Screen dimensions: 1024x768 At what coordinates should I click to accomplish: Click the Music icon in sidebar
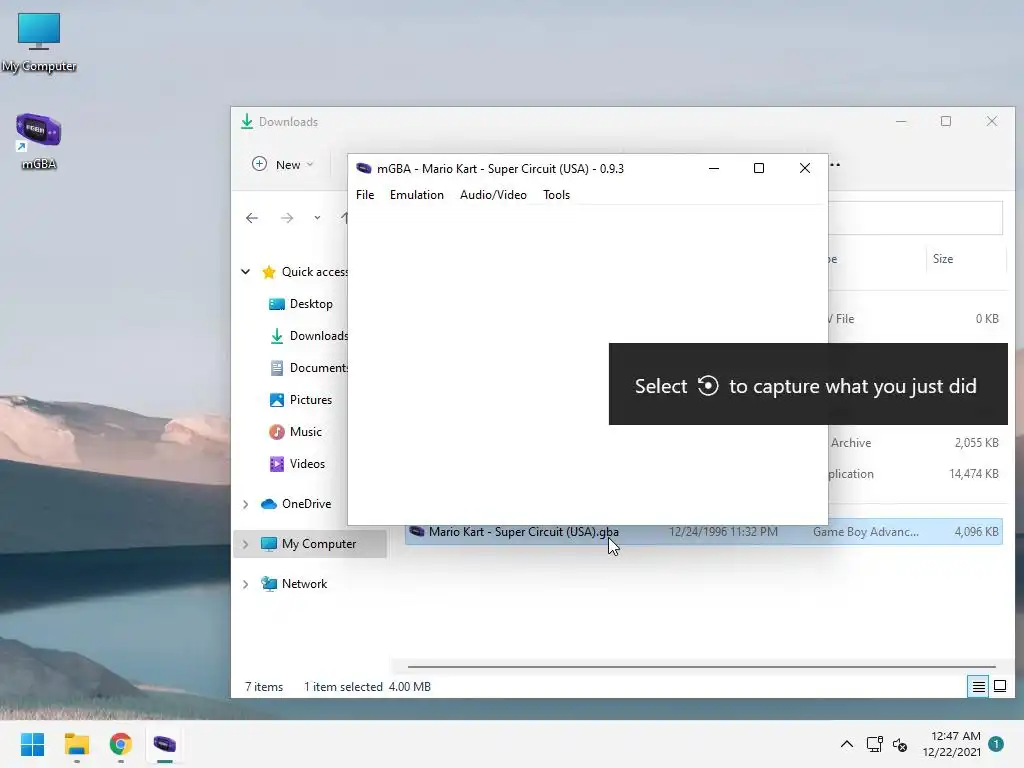[277, 432]
